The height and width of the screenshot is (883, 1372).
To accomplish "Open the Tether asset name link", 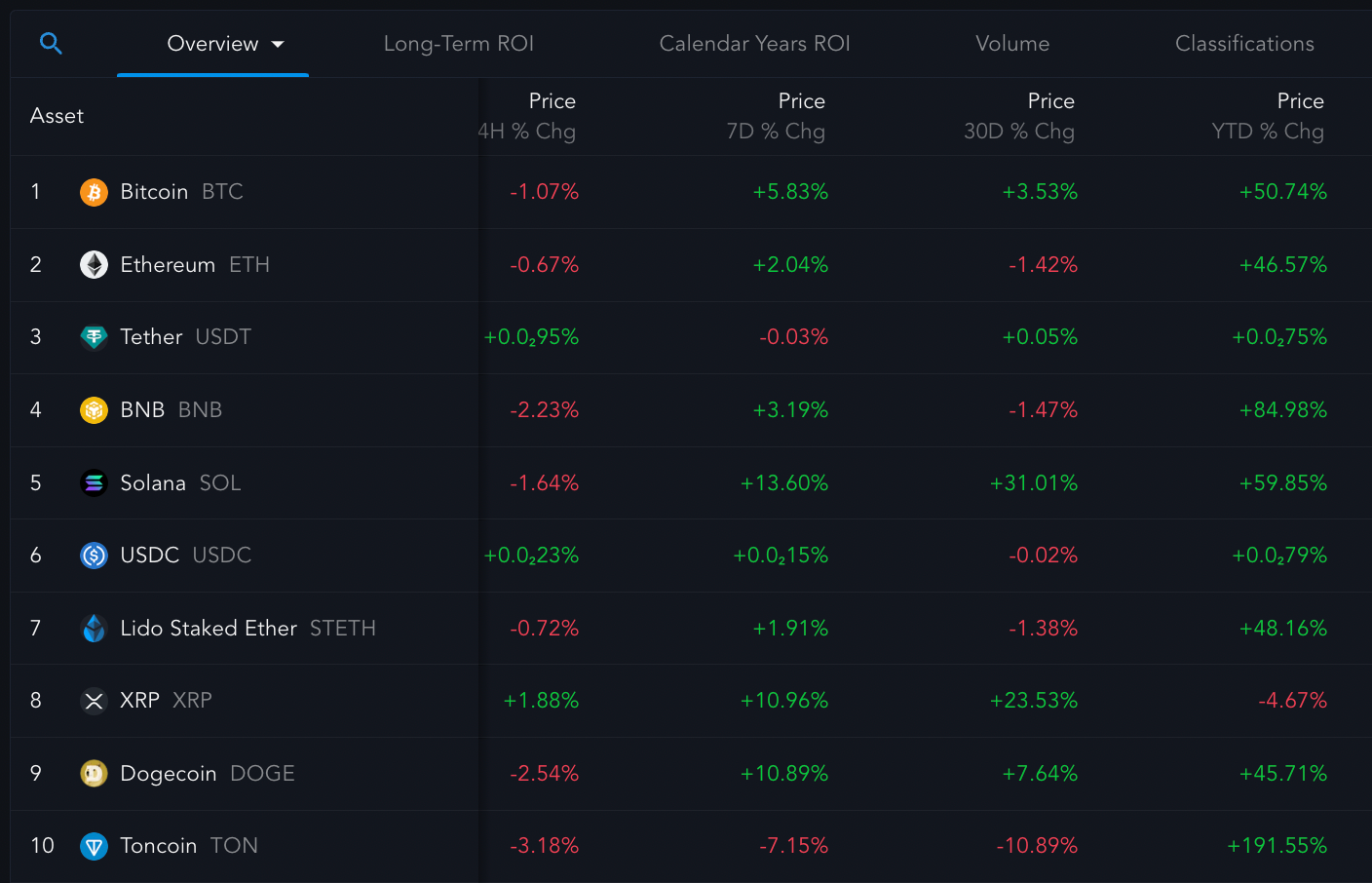I will (x=151, y=337).
